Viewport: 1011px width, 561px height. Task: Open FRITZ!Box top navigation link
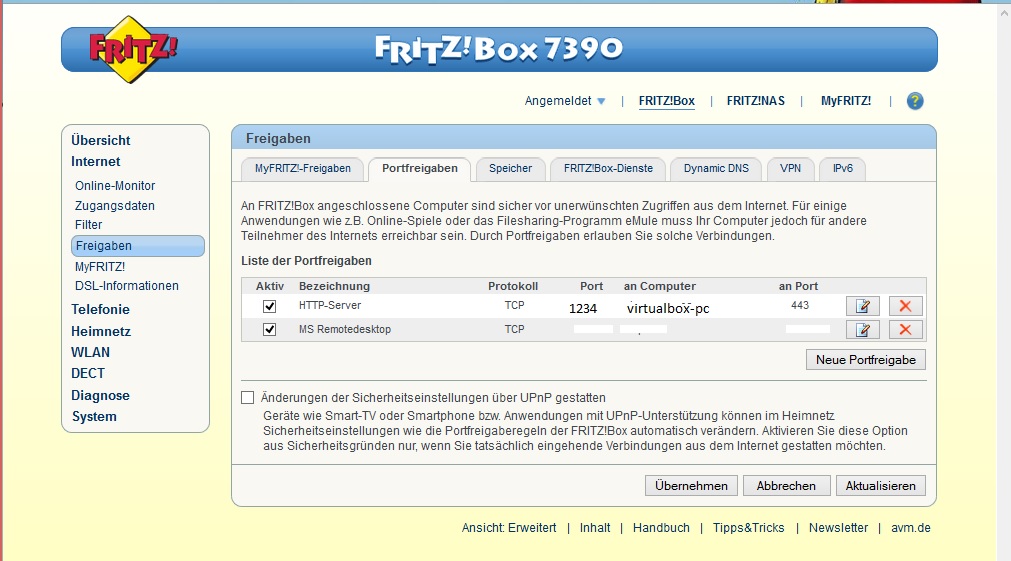[667, 101]
